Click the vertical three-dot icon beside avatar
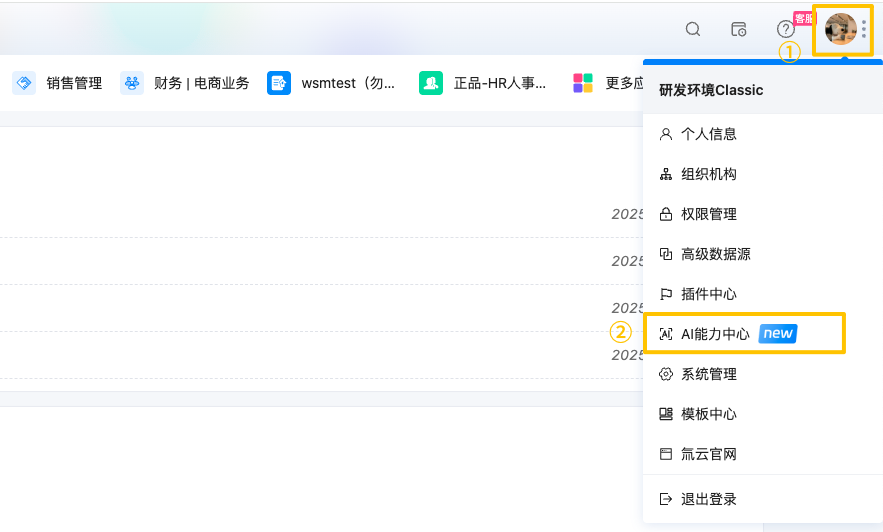 click(x=865, y=29)
